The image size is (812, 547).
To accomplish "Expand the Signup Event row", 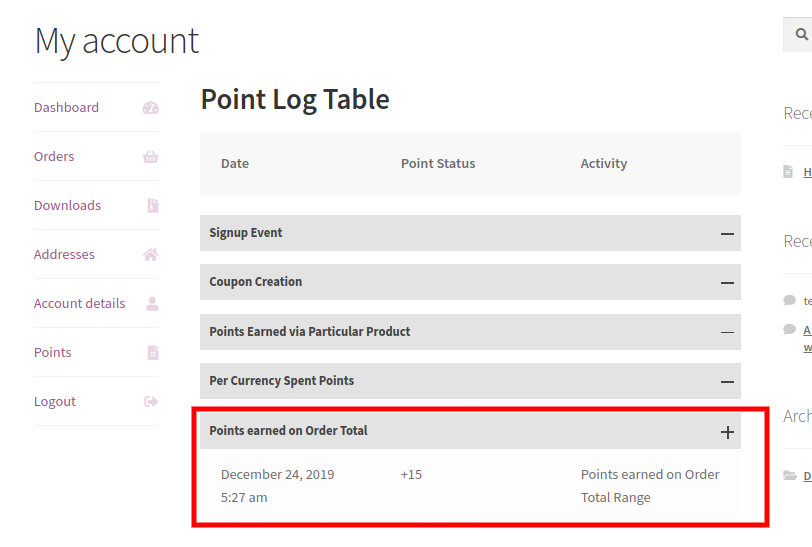I will [470, 233].
